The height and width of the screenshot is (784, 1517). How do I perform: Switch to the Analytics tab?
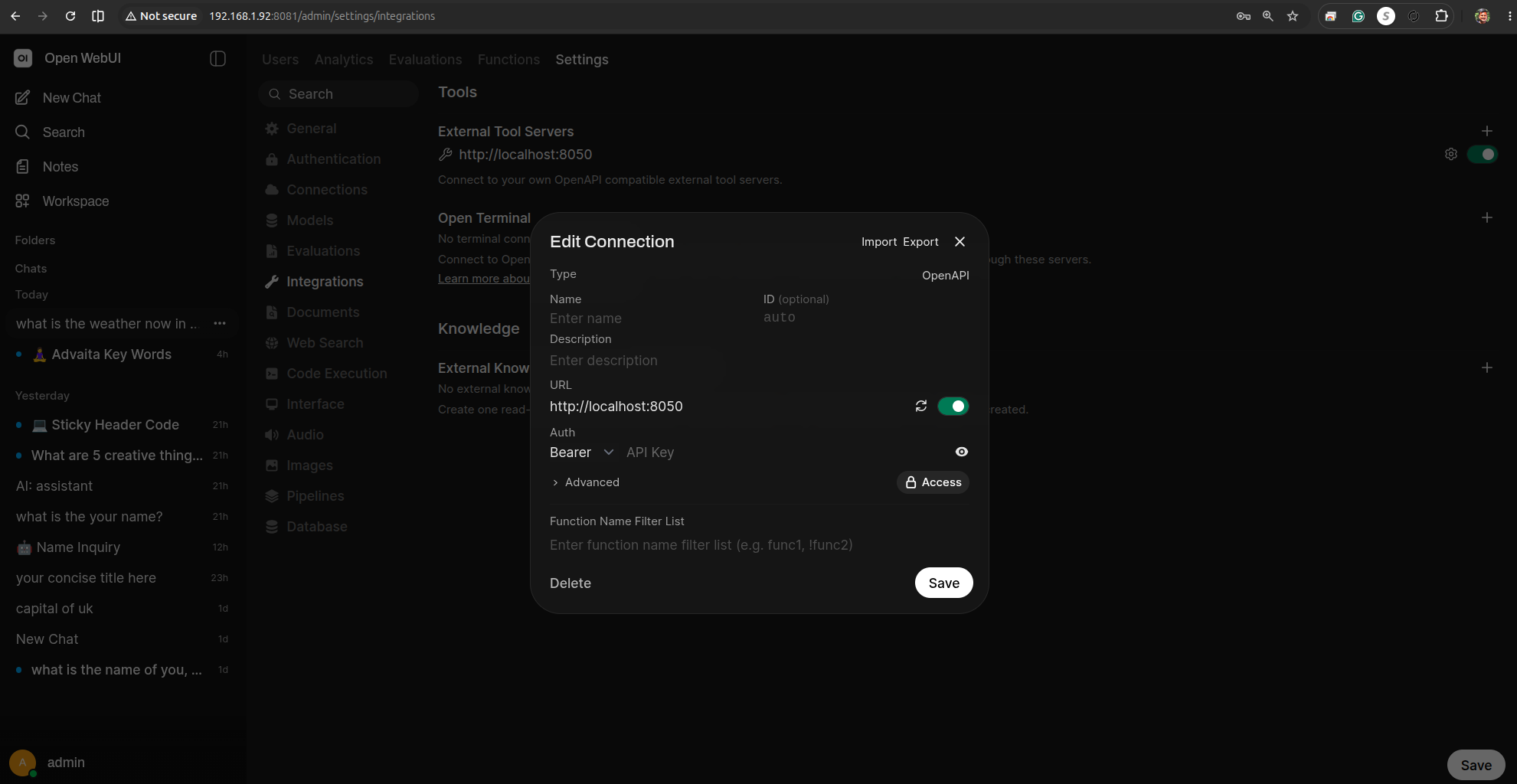pyautogui.click(x=344, y=60)
